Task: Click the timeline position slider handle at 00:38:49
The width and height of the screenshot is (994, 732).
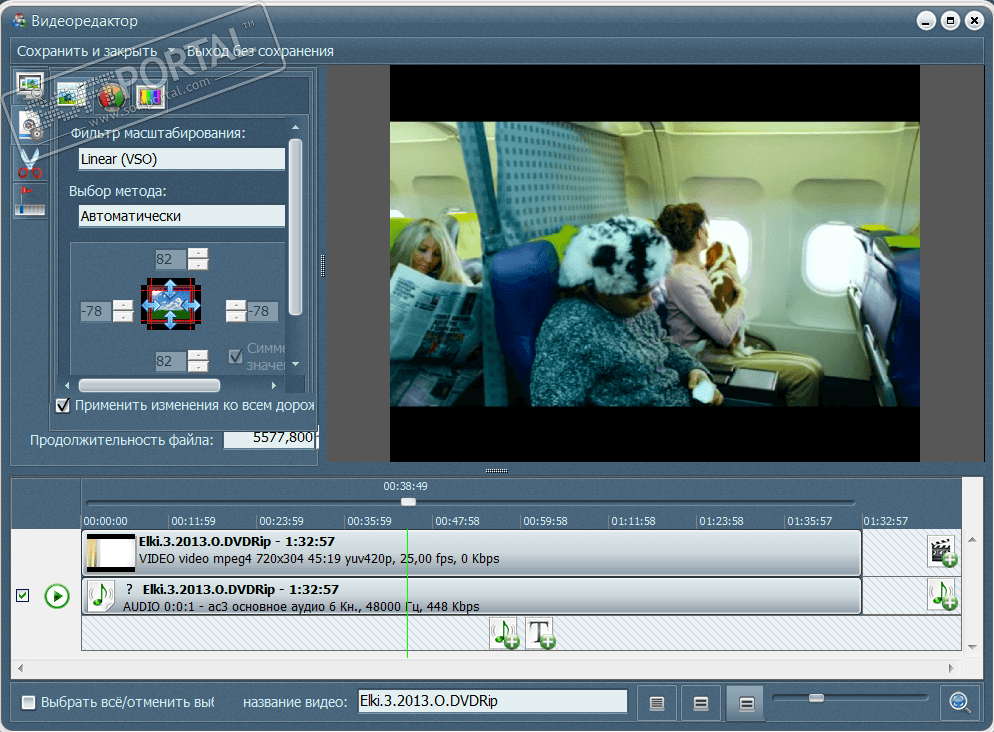Action: coord(408,502)
